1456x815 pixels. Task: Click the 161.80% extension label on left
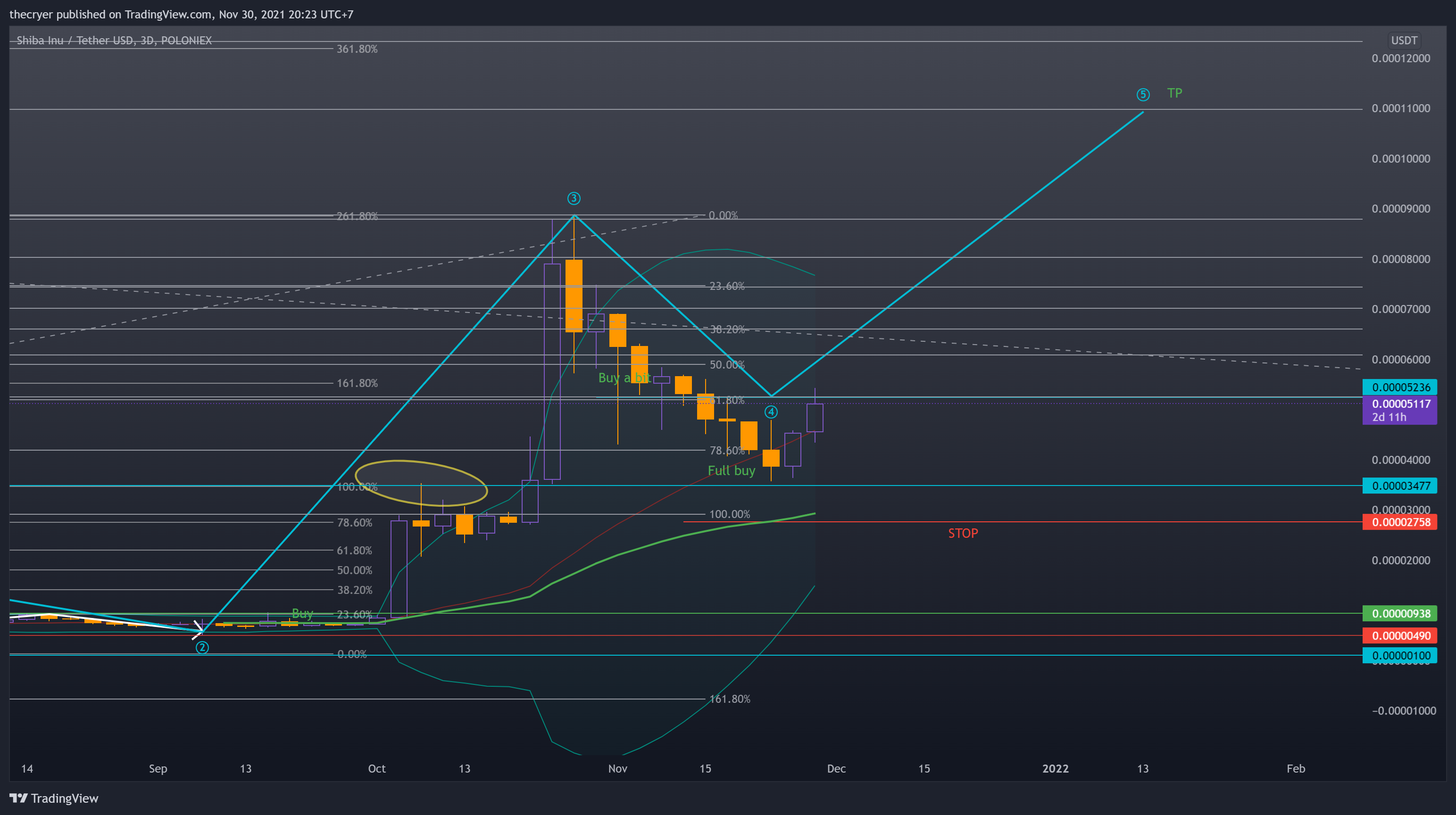coord(357,383)
